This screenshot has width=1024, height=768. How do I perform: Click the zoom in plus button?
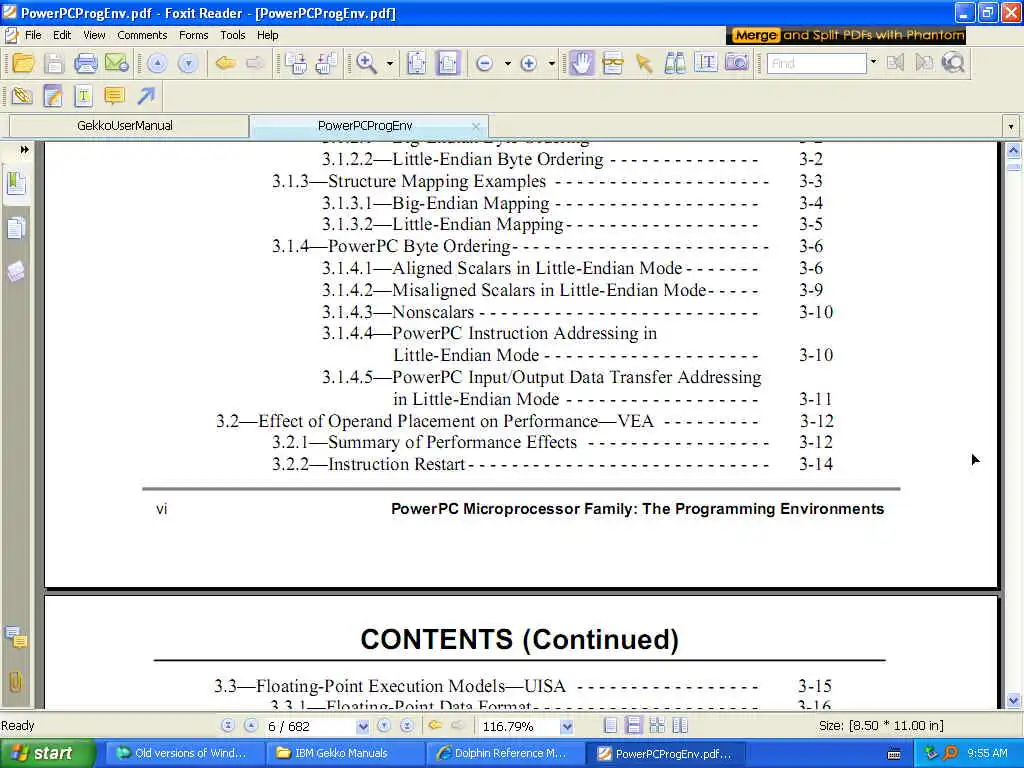[528, 63]
